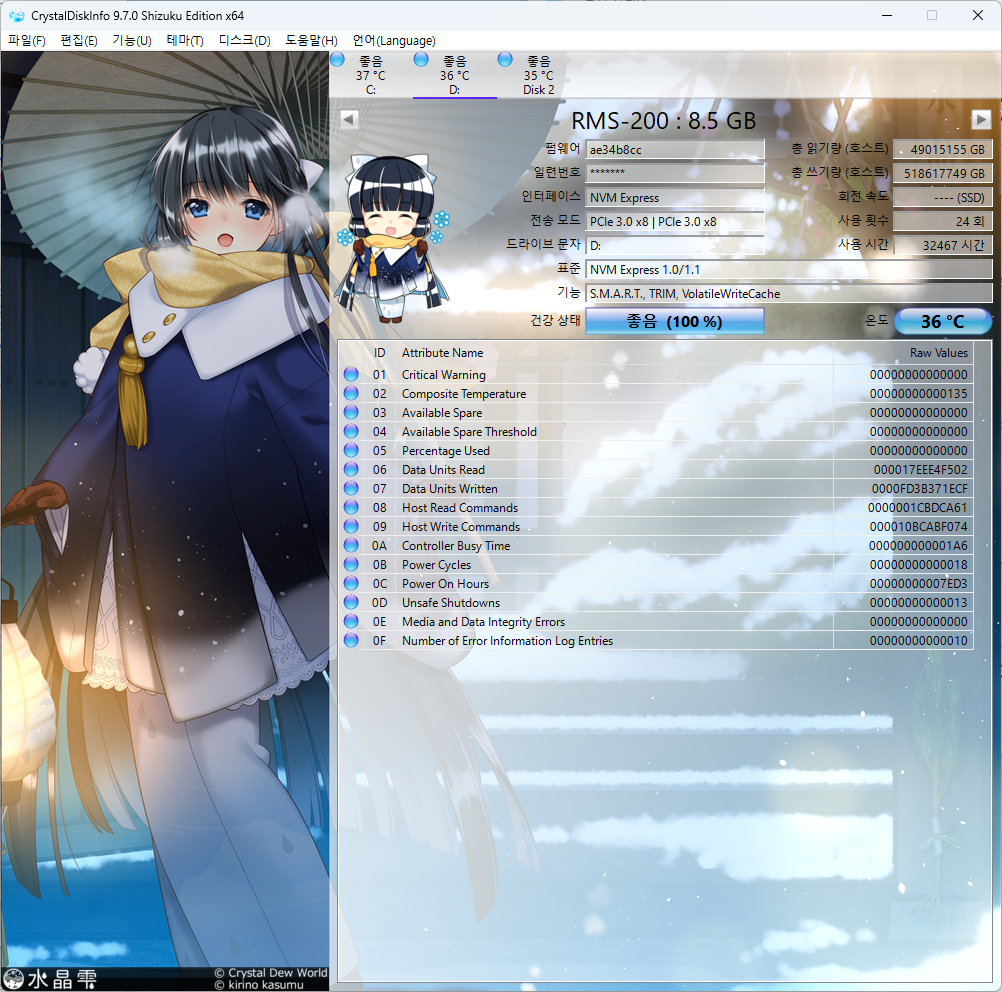
Task: Click the Disk 2 status orb
Action: pyautogui.click(x=505, y=60)
